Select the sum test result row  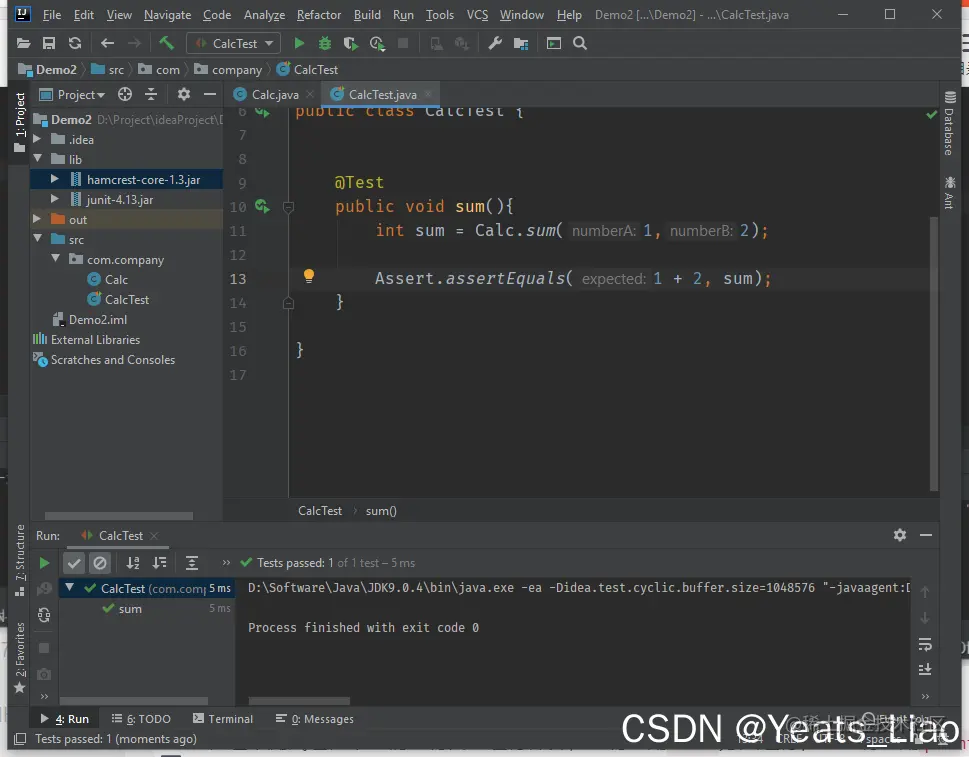(x=147, y=609)
